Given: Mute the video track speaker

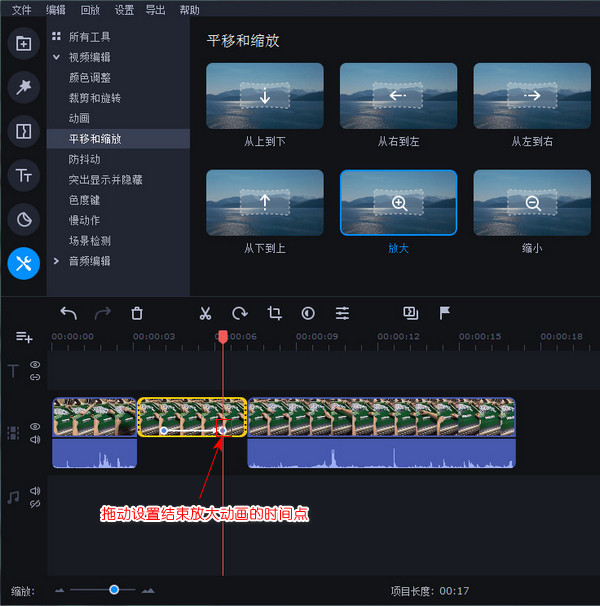Looking at the screenshot, I should [x=35, y=439].
